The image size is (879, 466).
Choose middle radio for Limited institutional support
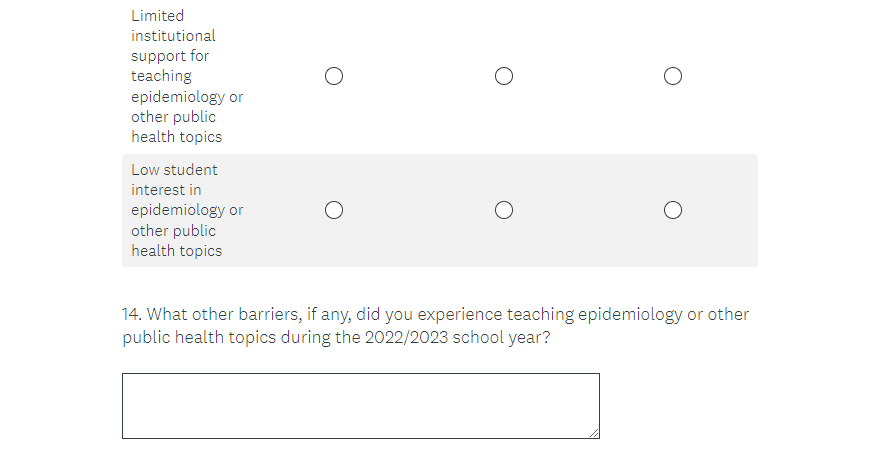click(x=504, y=76)
